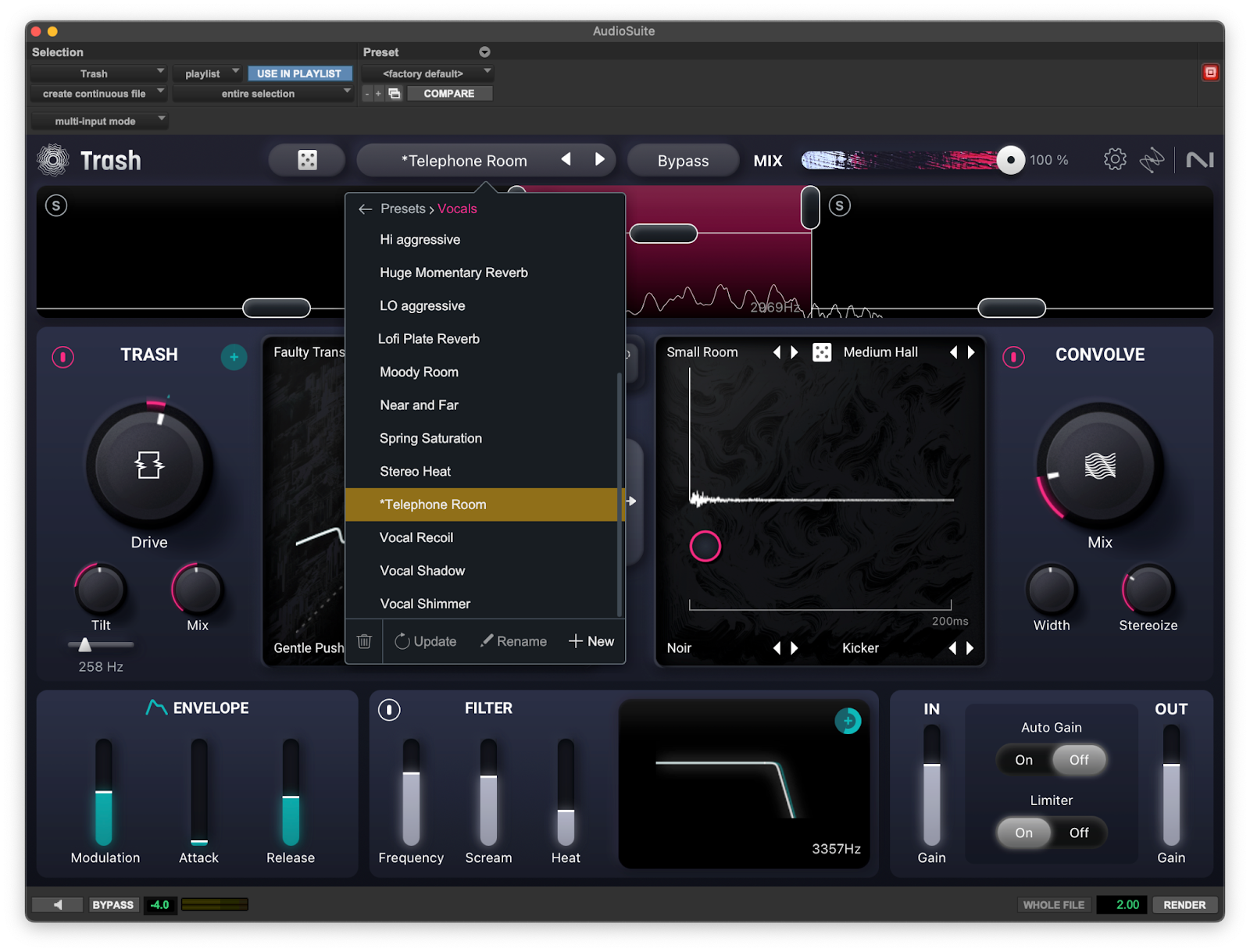Screen dimensions: 1250x952
Task: Open Preset menu circle arrow
Action: 484,52
